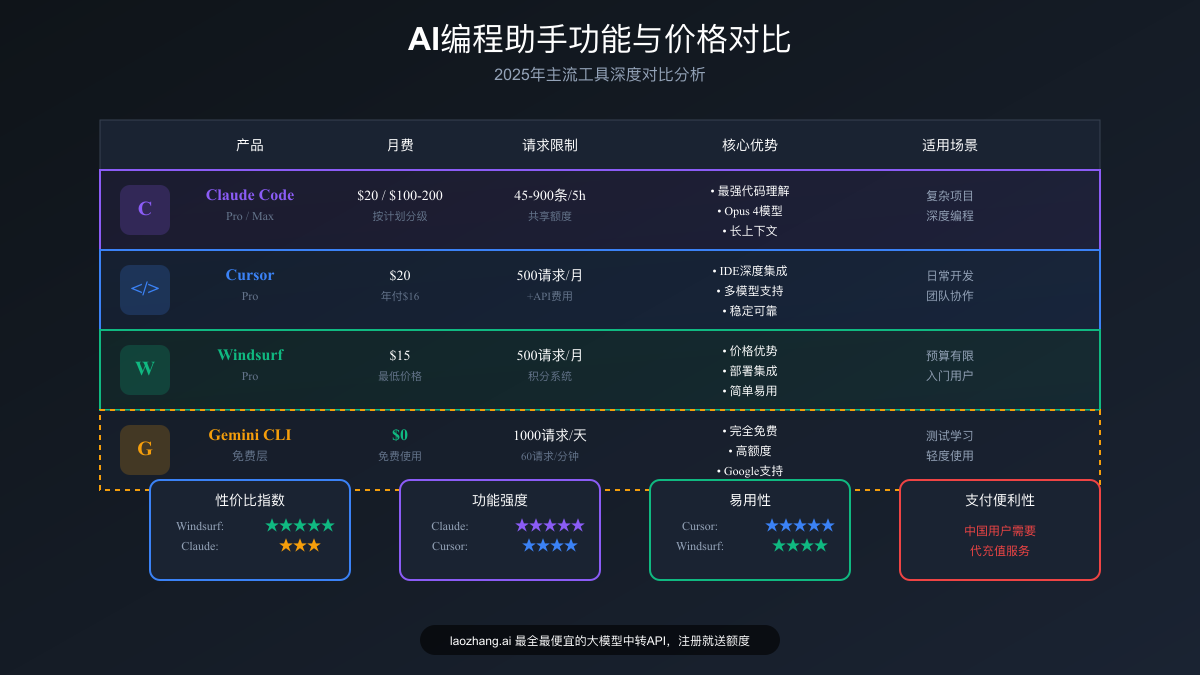Viewport: 1200px width, 675px height.
Task: Click the '轻度使用' use case text
Action: coord(950,456)
